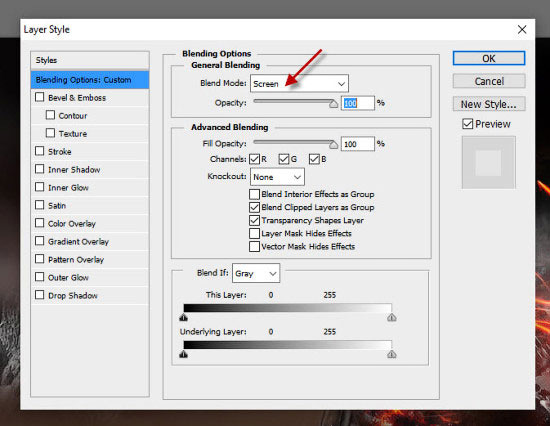This screenshot has height=426, width=550.
Task: Cancel the Layer Style dialog
Action: click(489, 81)
